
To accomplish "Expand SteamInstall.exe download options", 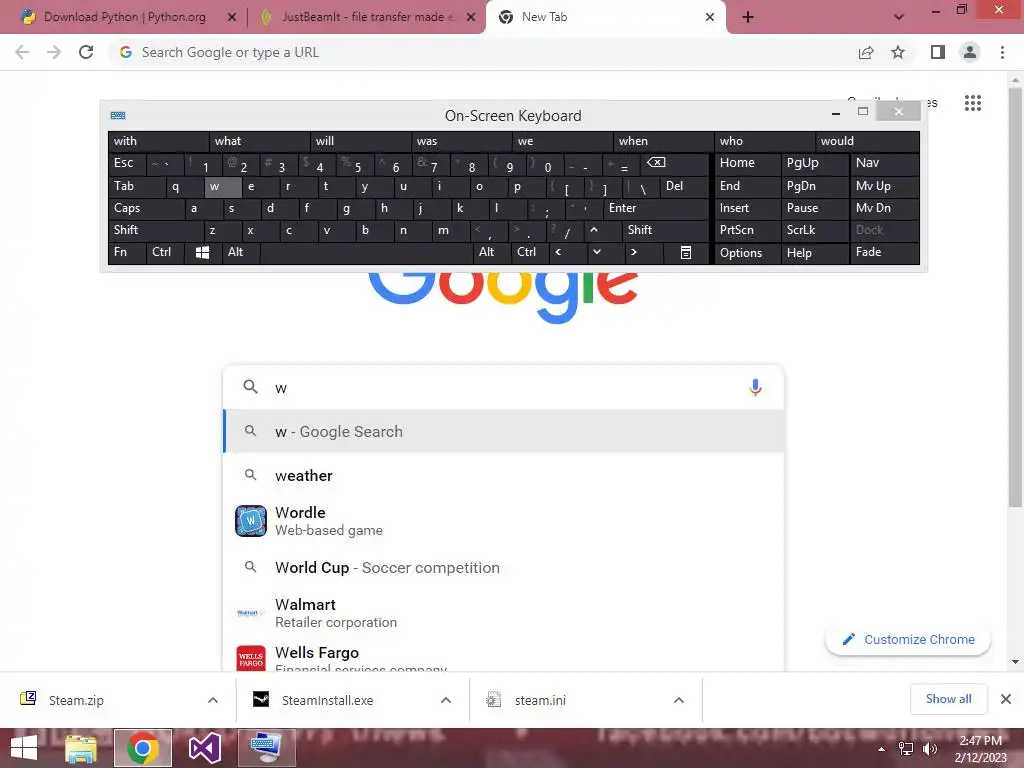I will tap(446, 700).
